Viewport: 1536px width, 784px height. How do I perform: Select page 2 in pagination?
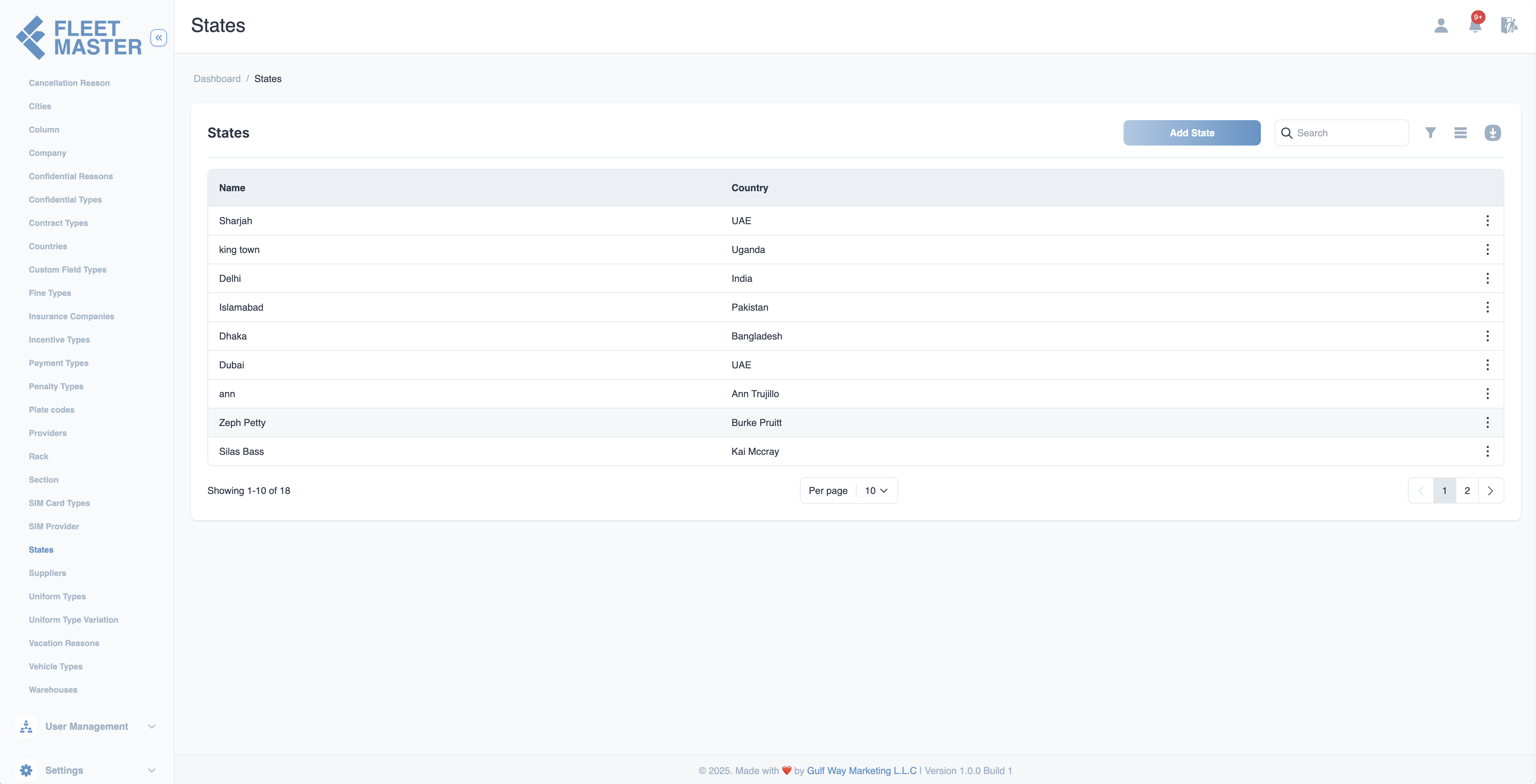point(1467,491)
